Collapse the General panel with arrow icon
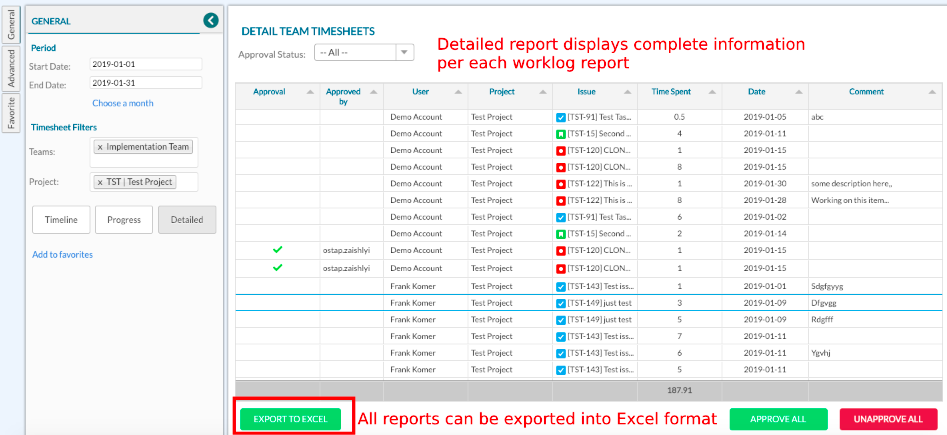Screen dimensions: 947x435 click(x=210, y=20)
